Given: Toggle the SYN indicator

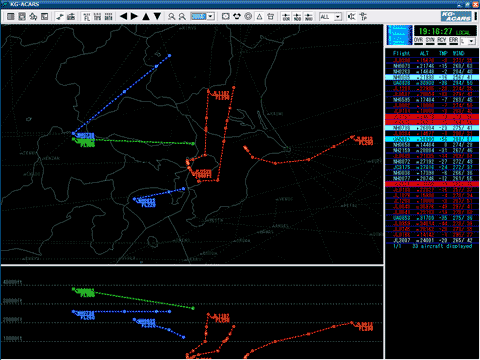Looking at the screenshot, I should (x=430, y=41).
